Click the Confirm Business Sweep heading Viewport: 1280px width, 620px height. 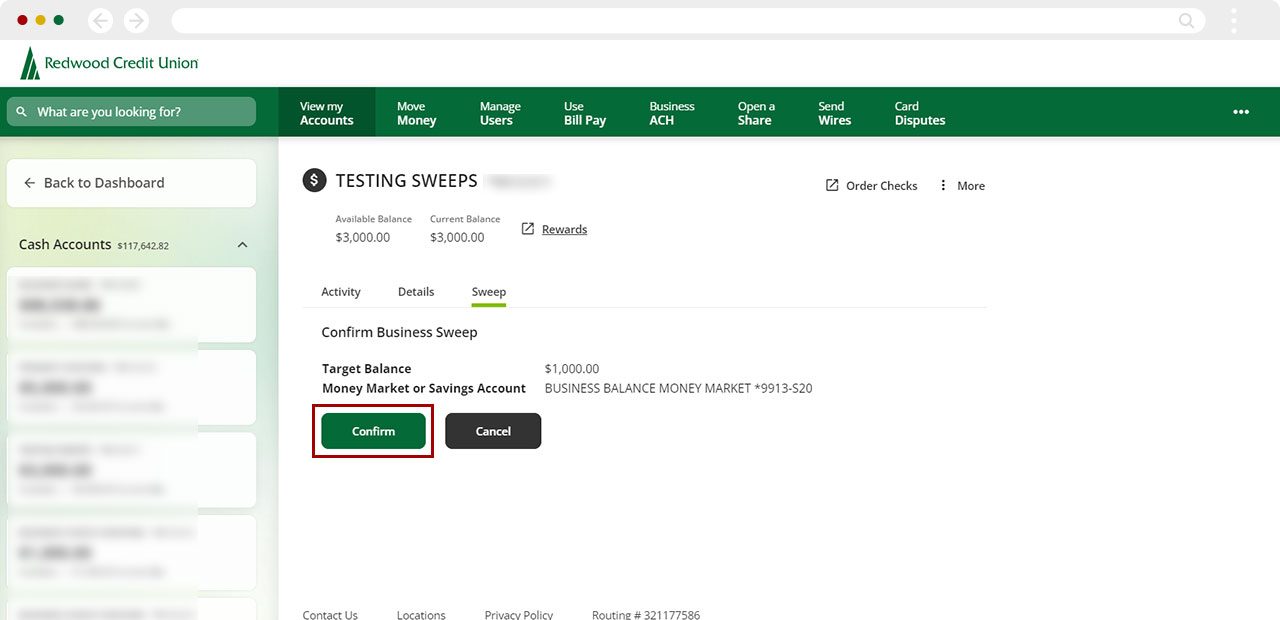399,332
